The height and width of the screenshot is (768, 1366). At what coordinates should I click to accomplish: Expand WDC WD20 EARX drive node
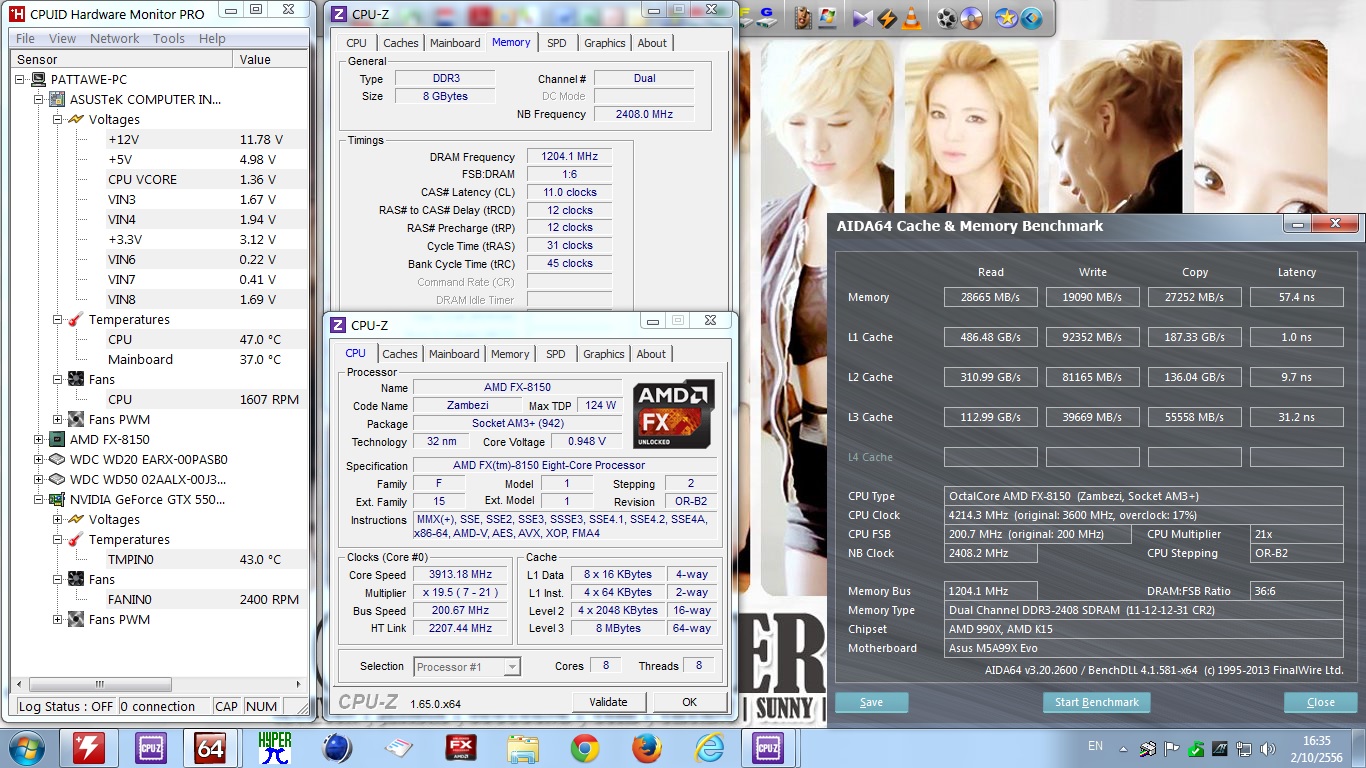click(x=39, y=459)
